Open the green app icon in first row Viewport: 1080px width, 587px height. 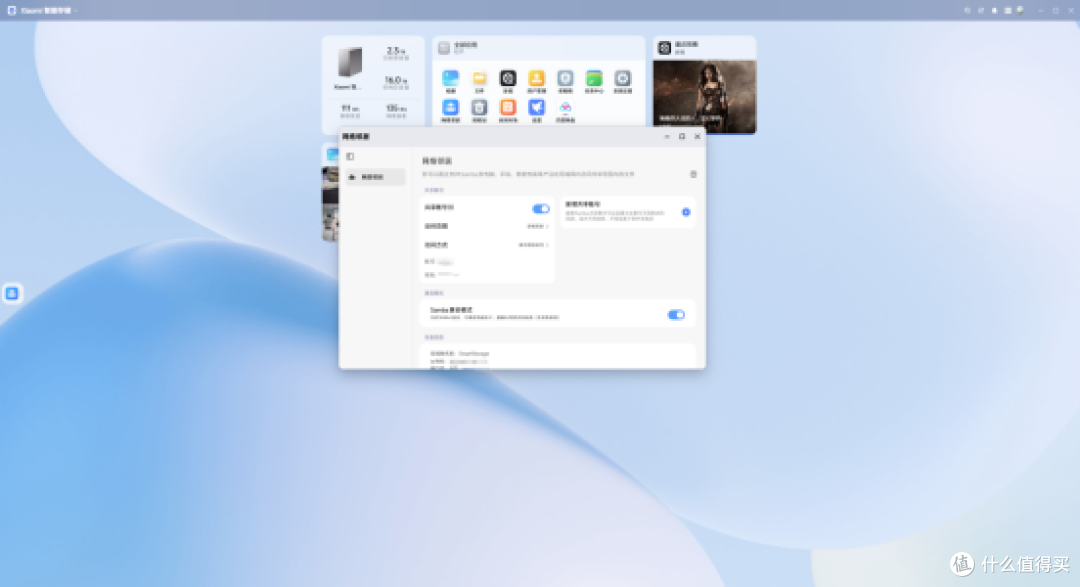[594, 79]
